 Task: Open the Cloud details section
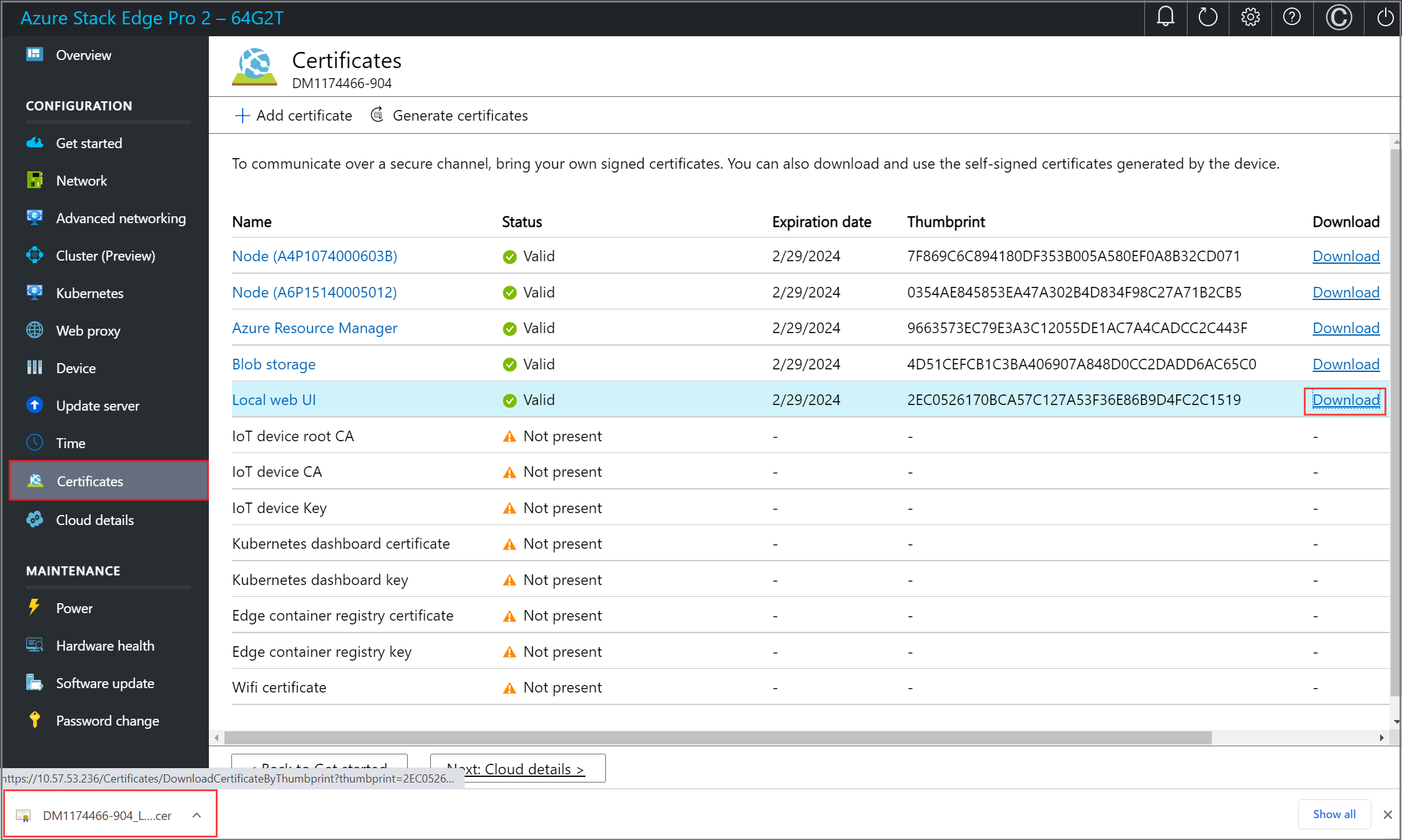pos(94,519)
